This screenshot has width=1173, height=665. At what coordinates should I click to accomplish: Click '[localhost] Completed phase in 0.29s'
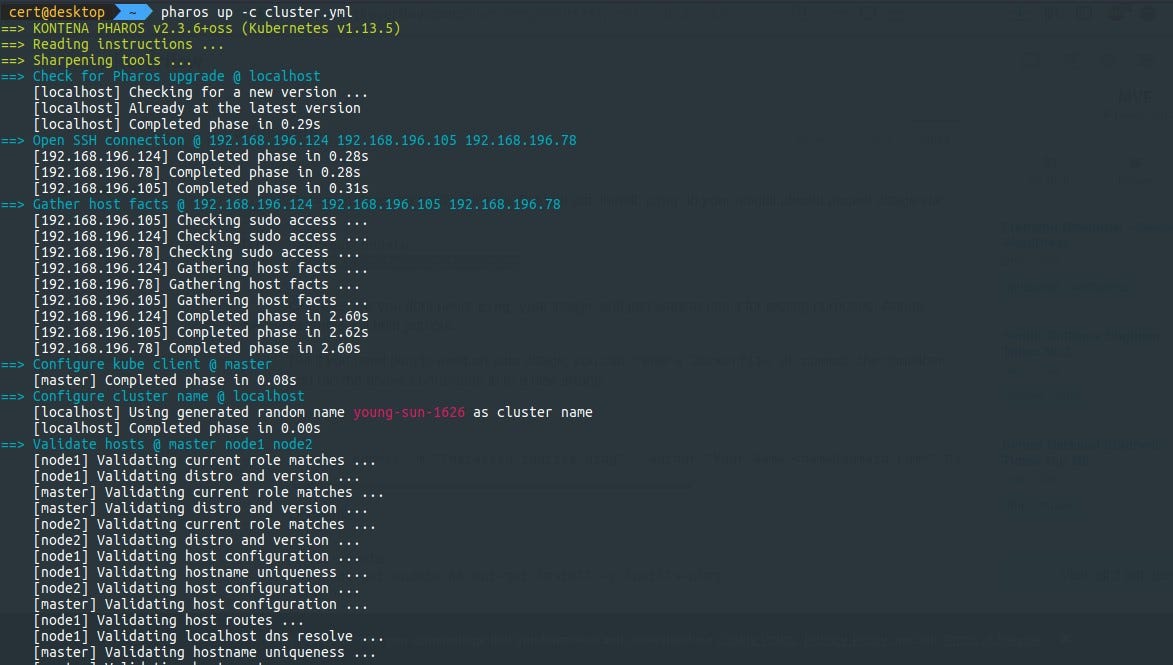(177, 124)
